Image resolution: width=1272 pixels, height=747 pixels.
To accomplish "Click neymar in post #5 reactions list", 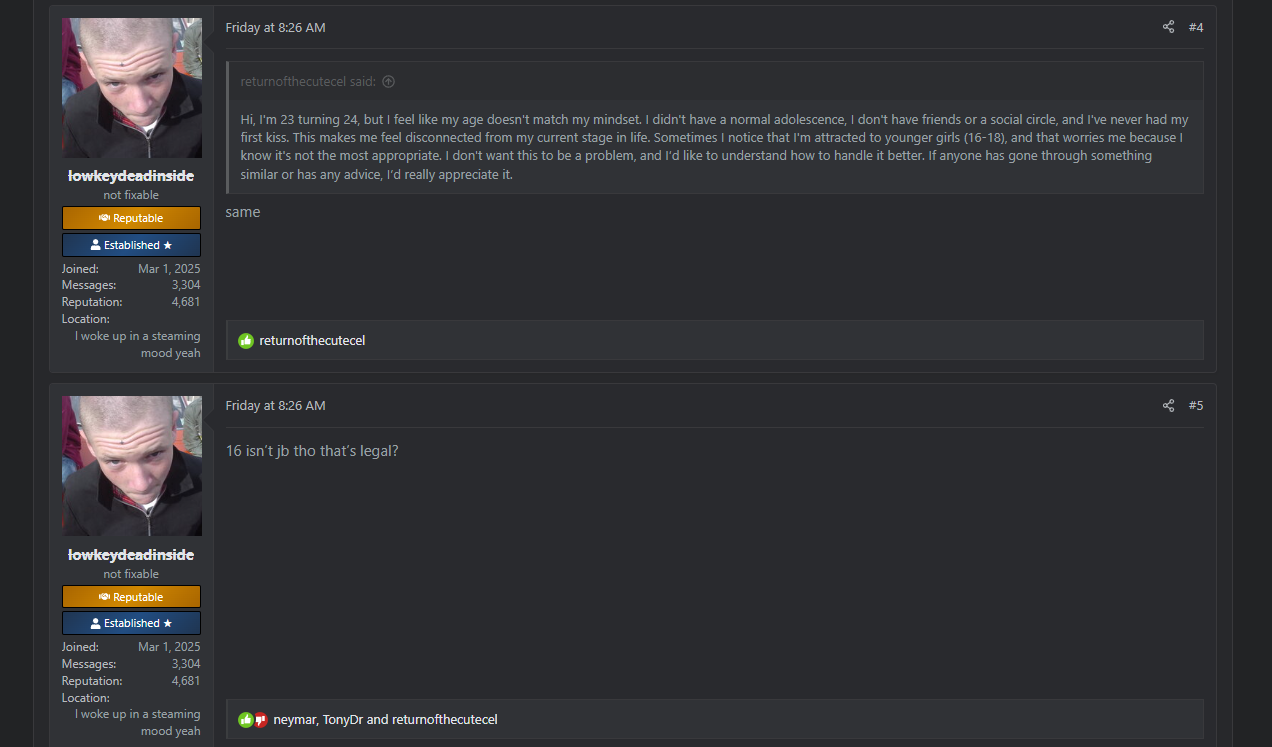I will tap(295, 720).
